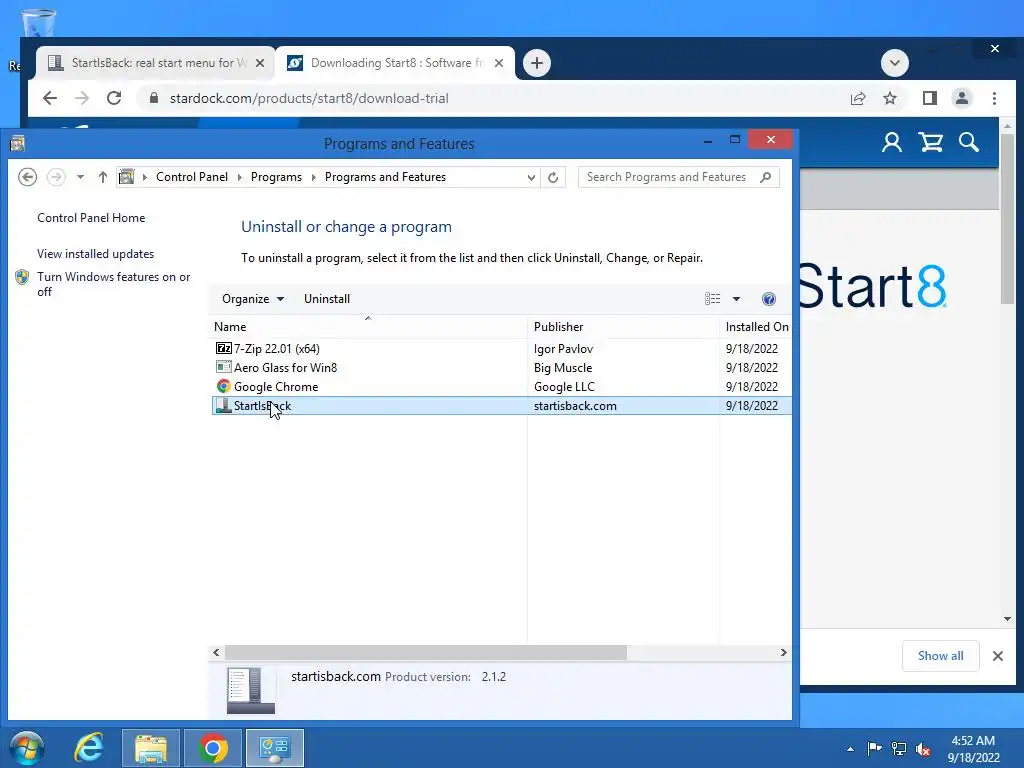The height and width of the screenshot is (768, 1024).
Task: Open Turn Windows features on or off
Action: pyautogui.click(x=114, y=284)
